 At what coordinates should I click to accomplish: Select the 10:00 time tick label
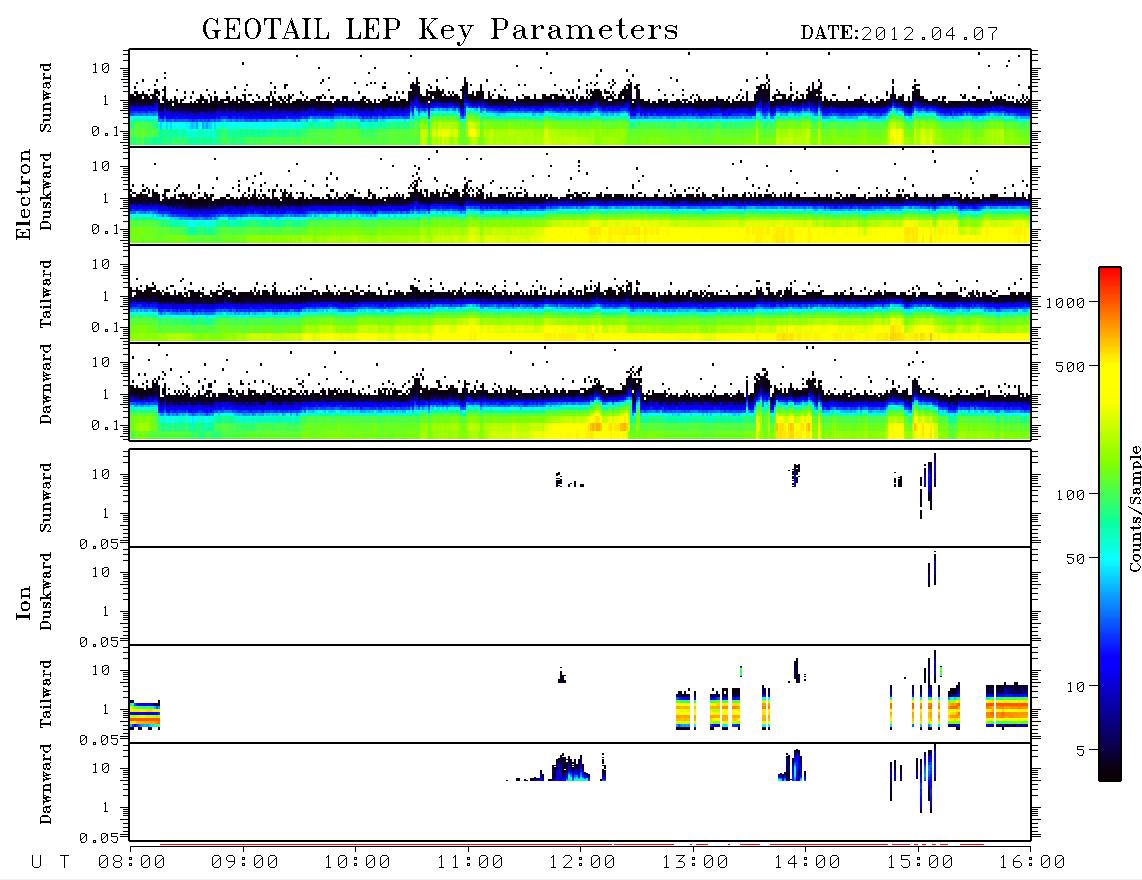(x=357, y=862)
